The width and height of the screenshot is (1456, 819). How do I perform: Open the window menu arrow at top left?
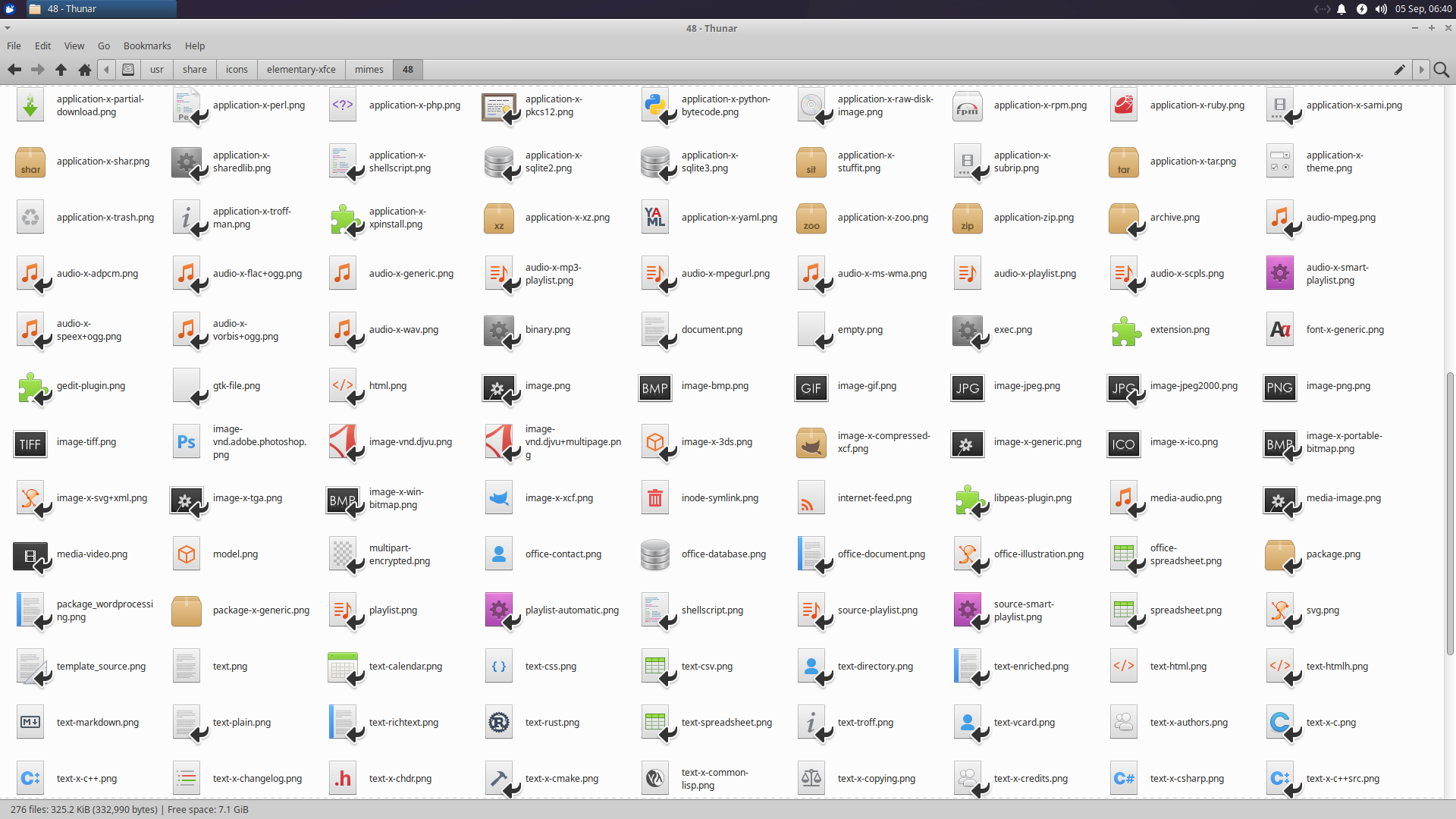pyautogui.click(x=8, y=28)
